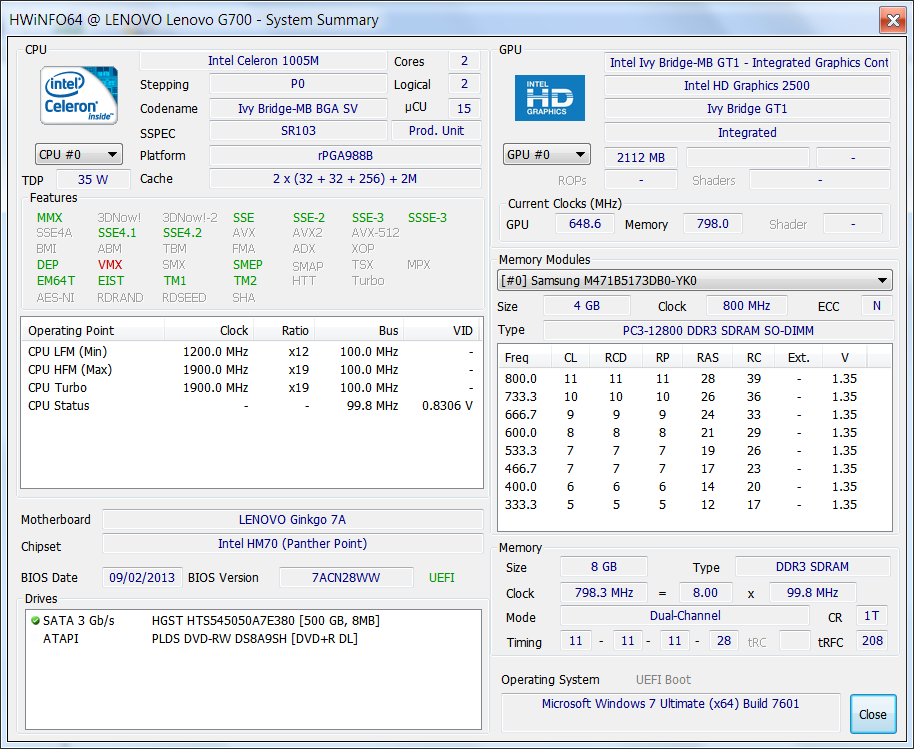This screenshot has width=914, height=749.
Task: Click the rPGA988B platform field
Action: click(x=345, y=156)
